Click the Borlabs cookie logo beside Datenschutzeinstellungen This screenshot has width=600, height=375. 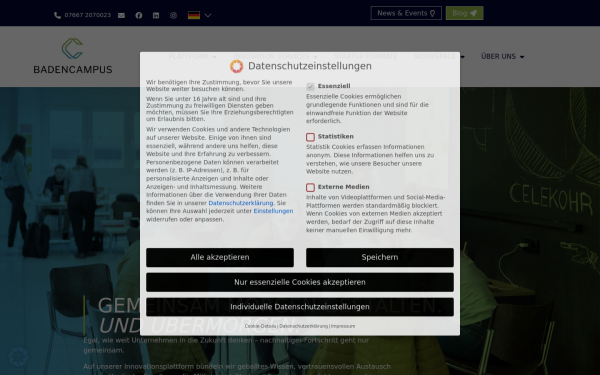[x=236, y=66]
